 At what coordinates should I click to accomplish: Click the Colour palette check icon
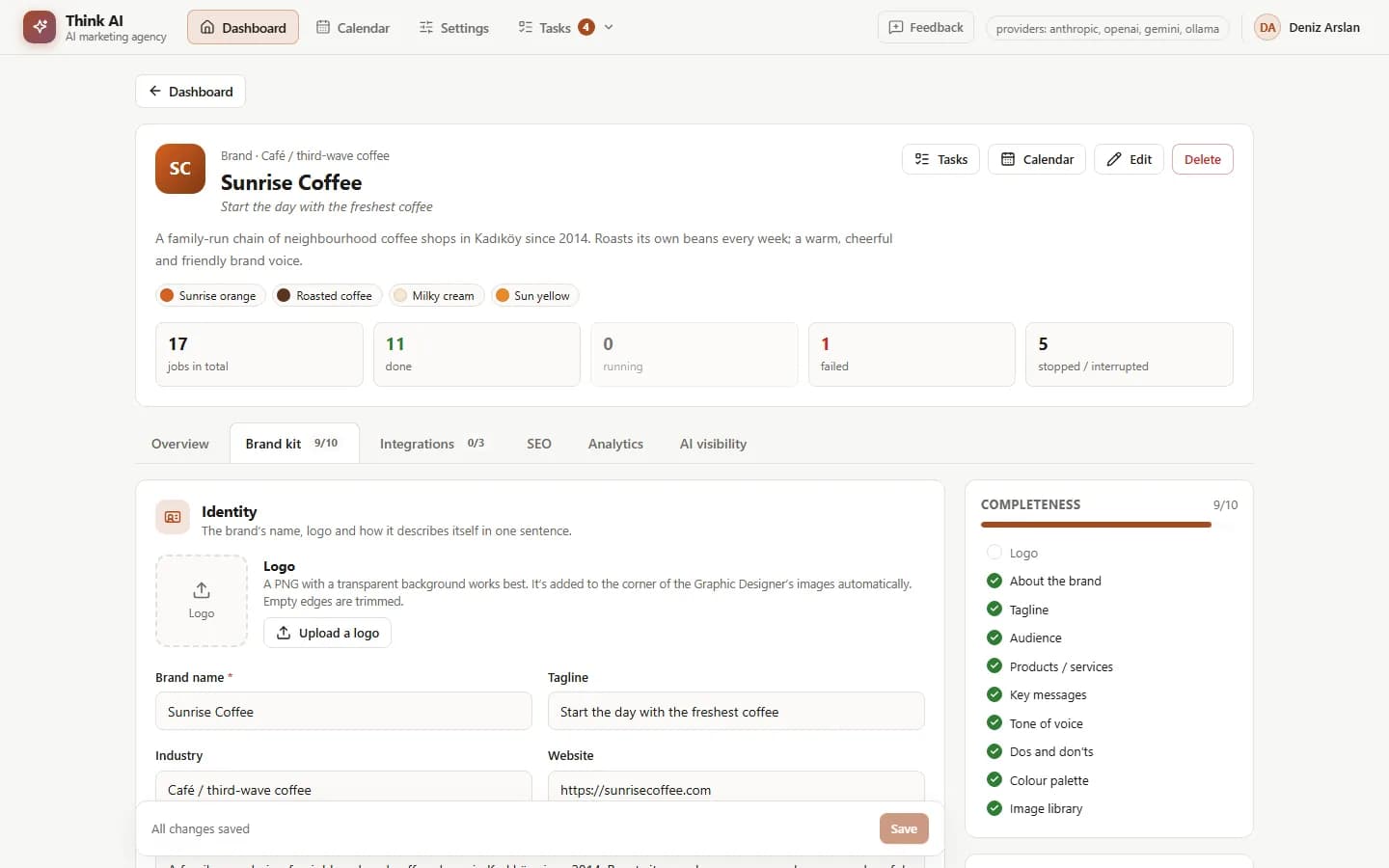pos(994,779)
